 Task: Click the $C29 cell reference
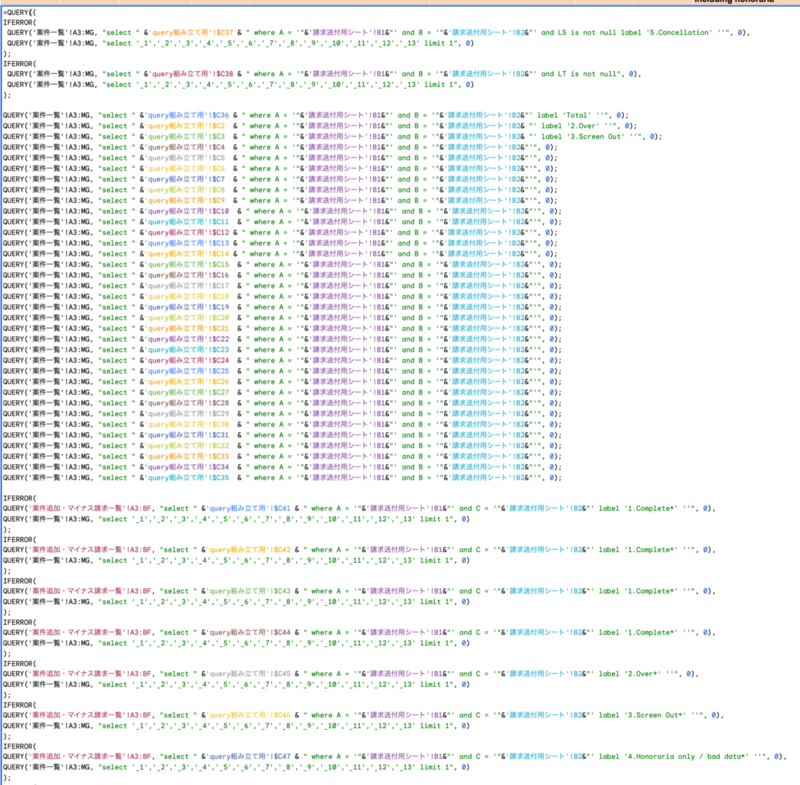[x=218, y=414]
